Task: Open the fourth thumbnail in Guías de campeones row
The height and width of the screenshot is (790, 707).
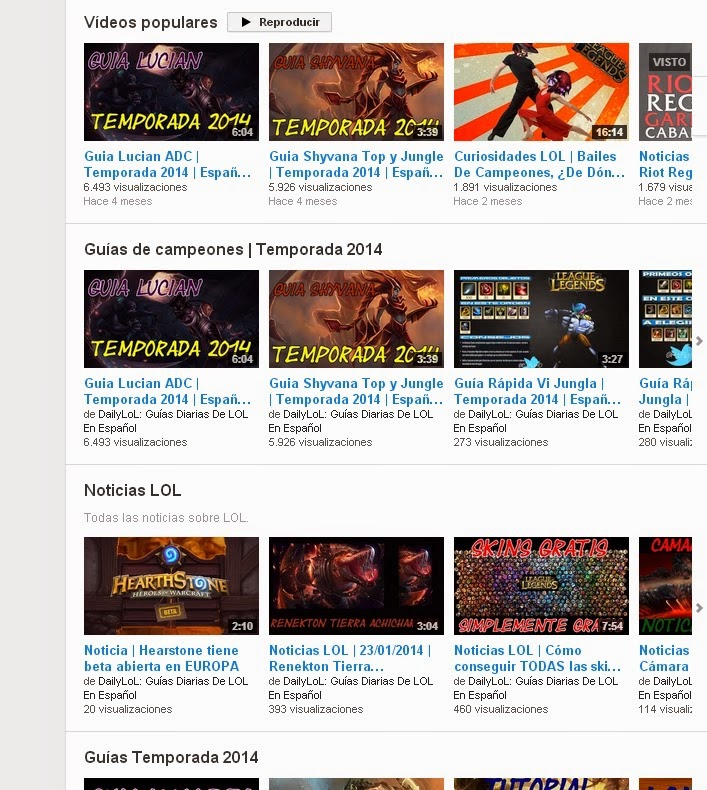Action: [x=665, y=319]
